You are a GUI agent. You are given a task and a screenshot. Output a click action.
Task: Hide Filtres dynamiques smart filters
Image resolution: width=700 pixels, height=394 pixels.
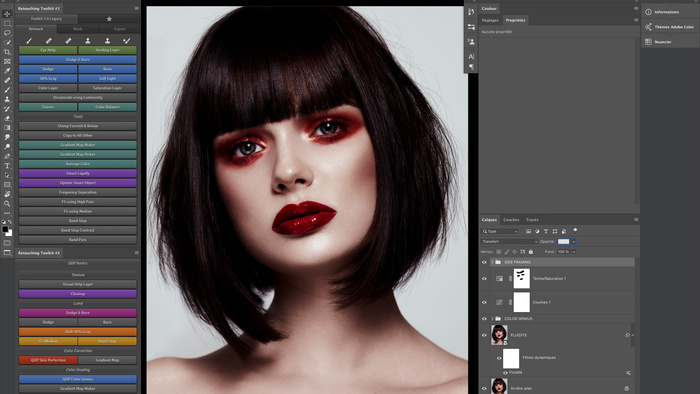[x=499, y=358]
